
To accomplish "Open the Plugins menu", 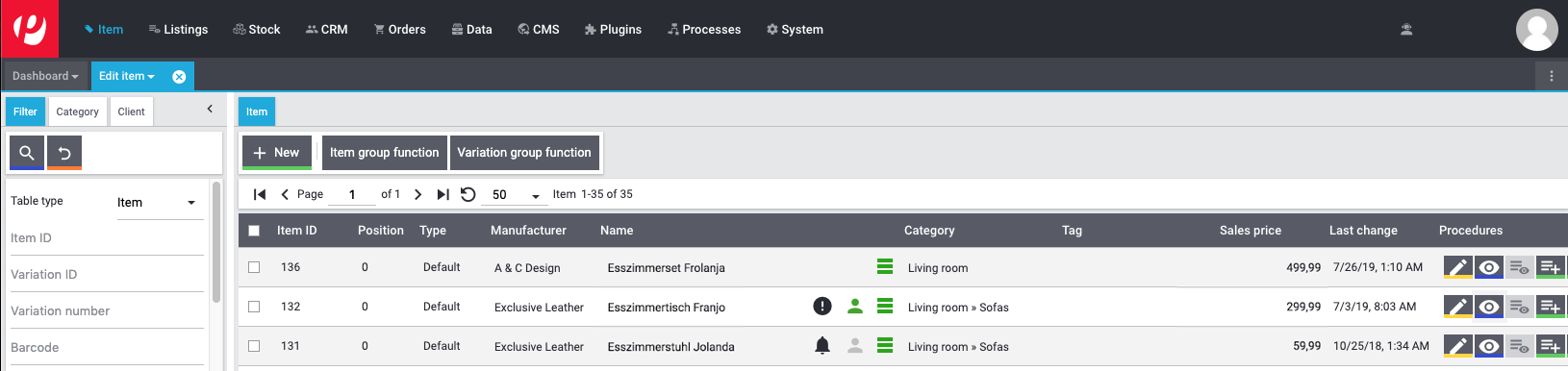I will tap(613, 30).
